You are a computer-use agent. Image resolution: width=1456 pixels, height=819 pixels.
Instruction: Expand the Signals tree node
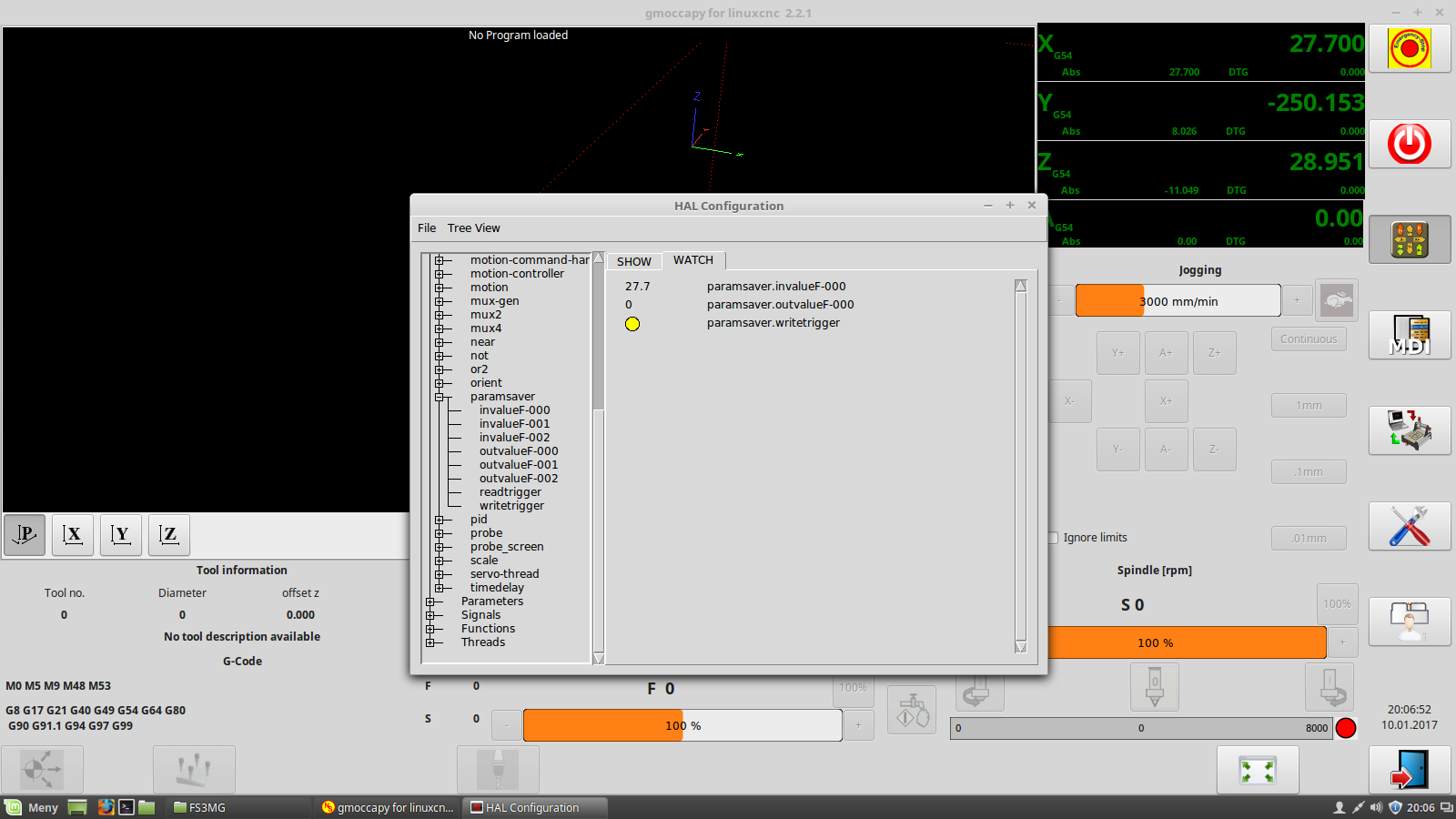pos(430,615)
